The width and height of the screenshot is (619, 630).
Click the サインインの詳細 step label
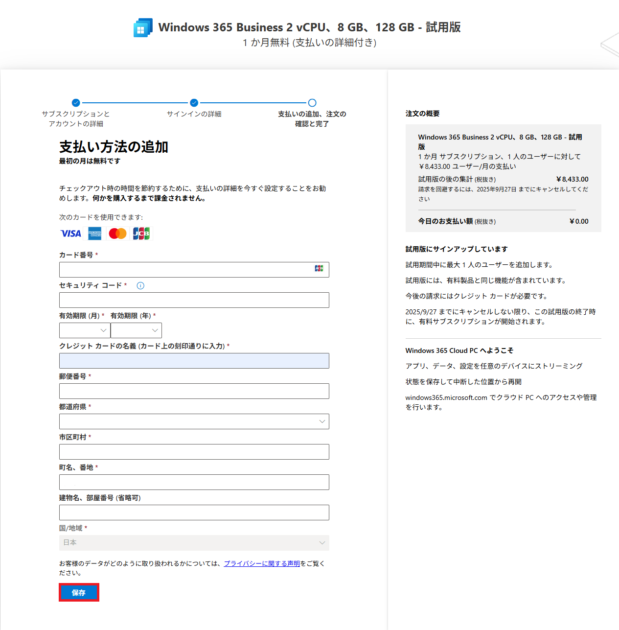194,114
